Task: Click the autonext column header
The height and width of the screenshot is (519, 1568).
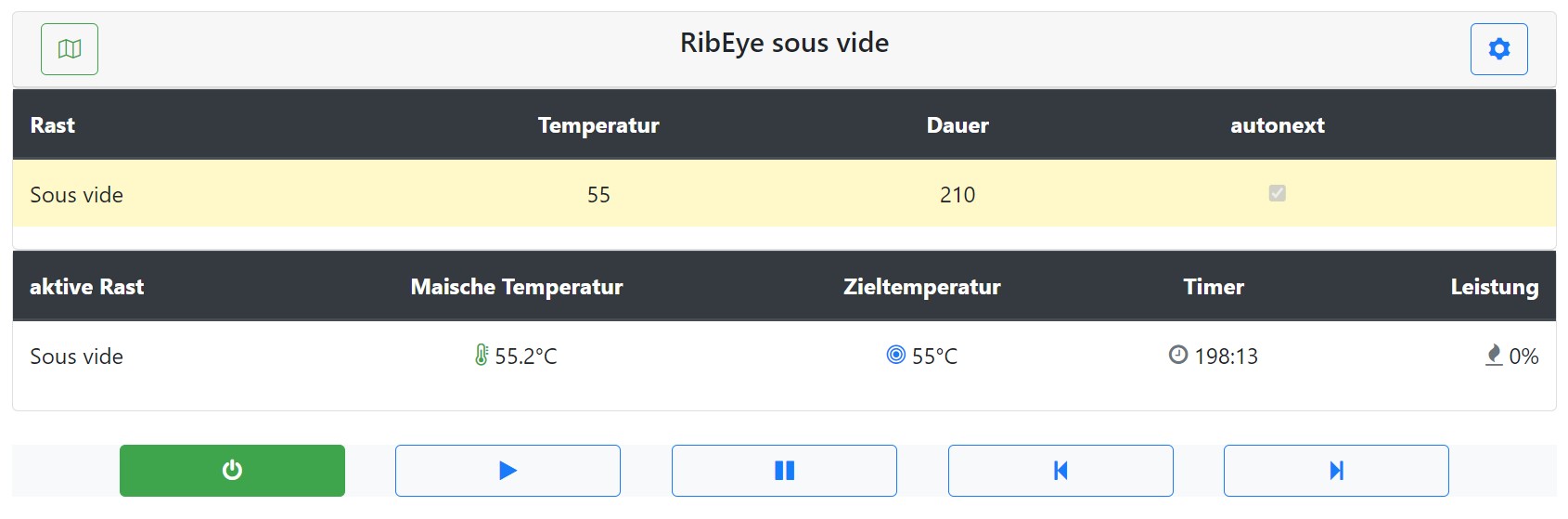Action: (x=1278, y=125)
